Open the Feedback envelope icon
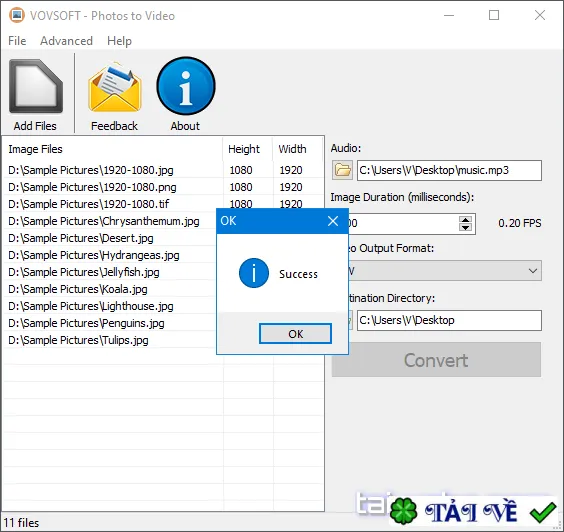Screen dimensions: 564x532 (x=115, y=87)
